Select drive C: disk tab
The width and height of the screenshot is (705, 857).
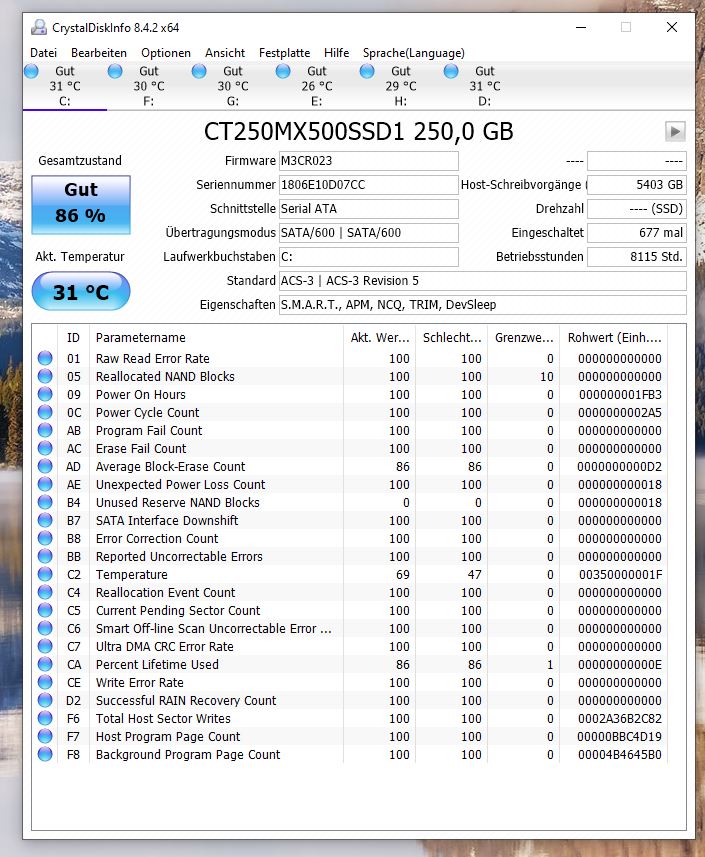(x=64, y=86)
